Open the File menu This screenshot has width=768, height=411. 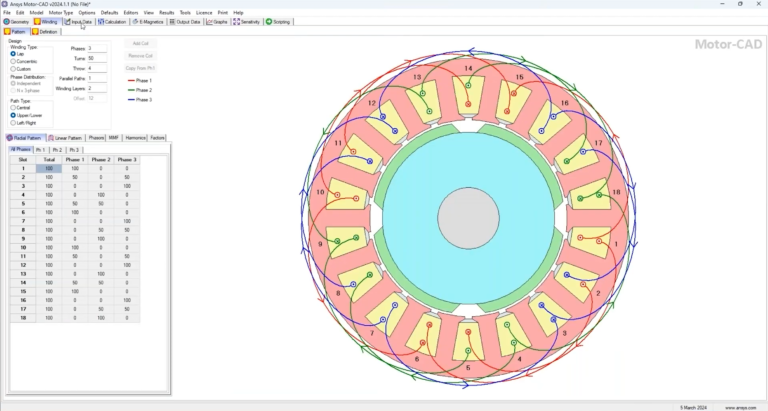pyautogui.click(x=7, y=12)
